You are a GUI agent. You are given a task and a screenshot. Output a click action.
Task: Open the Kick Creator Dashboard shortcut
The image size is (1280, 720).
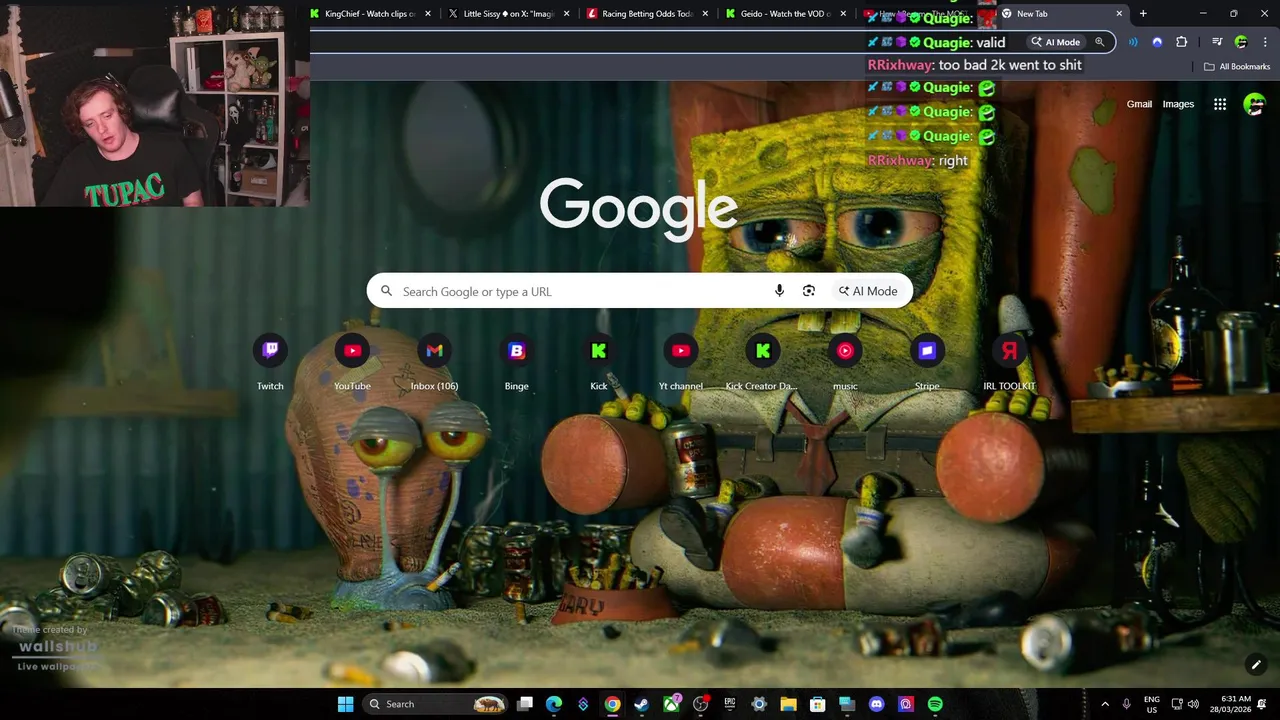click(763, 363)
